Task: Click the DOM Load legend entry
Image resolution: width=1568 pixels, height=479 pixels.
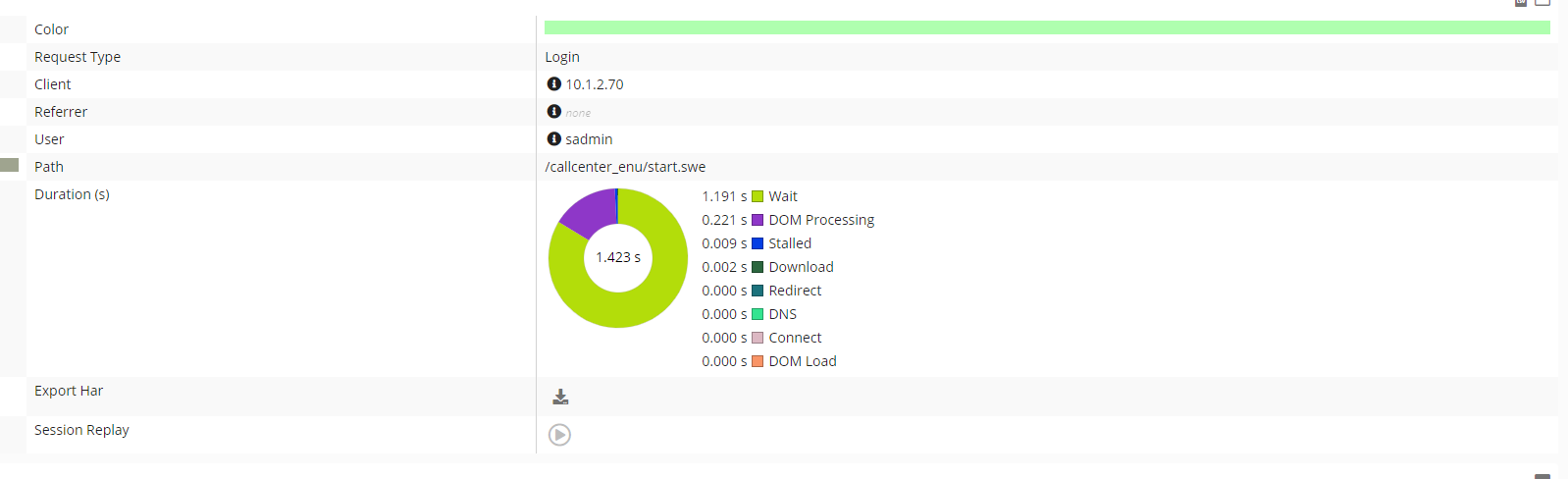Action: tap(802, 361)
